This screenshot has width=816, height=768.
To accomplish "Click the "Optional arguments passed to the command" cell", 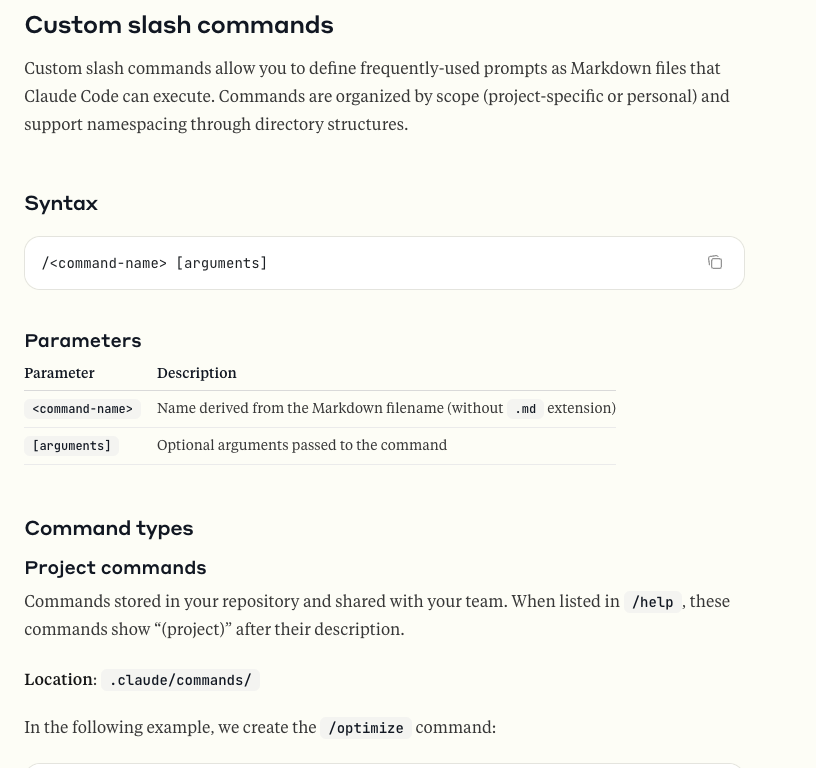I will click(x=302, y=445).
